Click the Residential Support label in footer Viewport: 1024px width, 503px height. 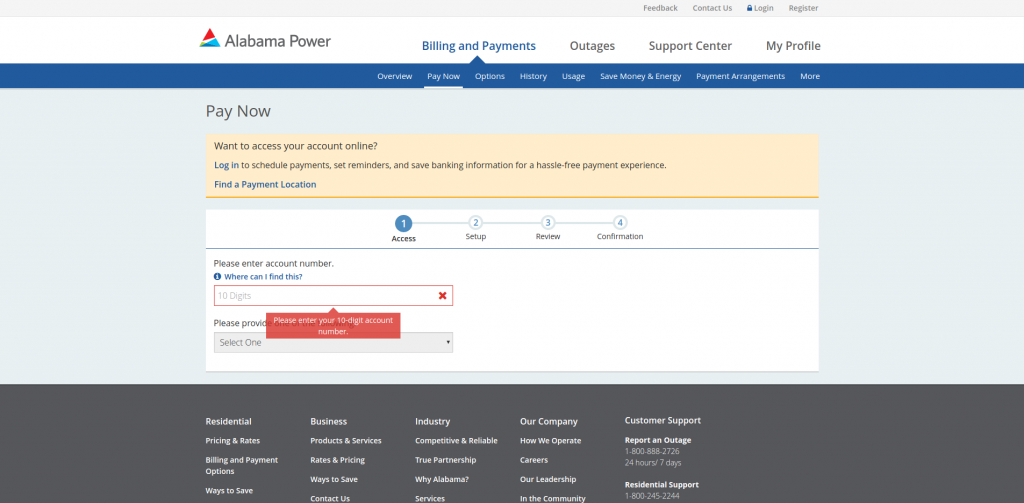pyautogui.click(x=662, y=485)
